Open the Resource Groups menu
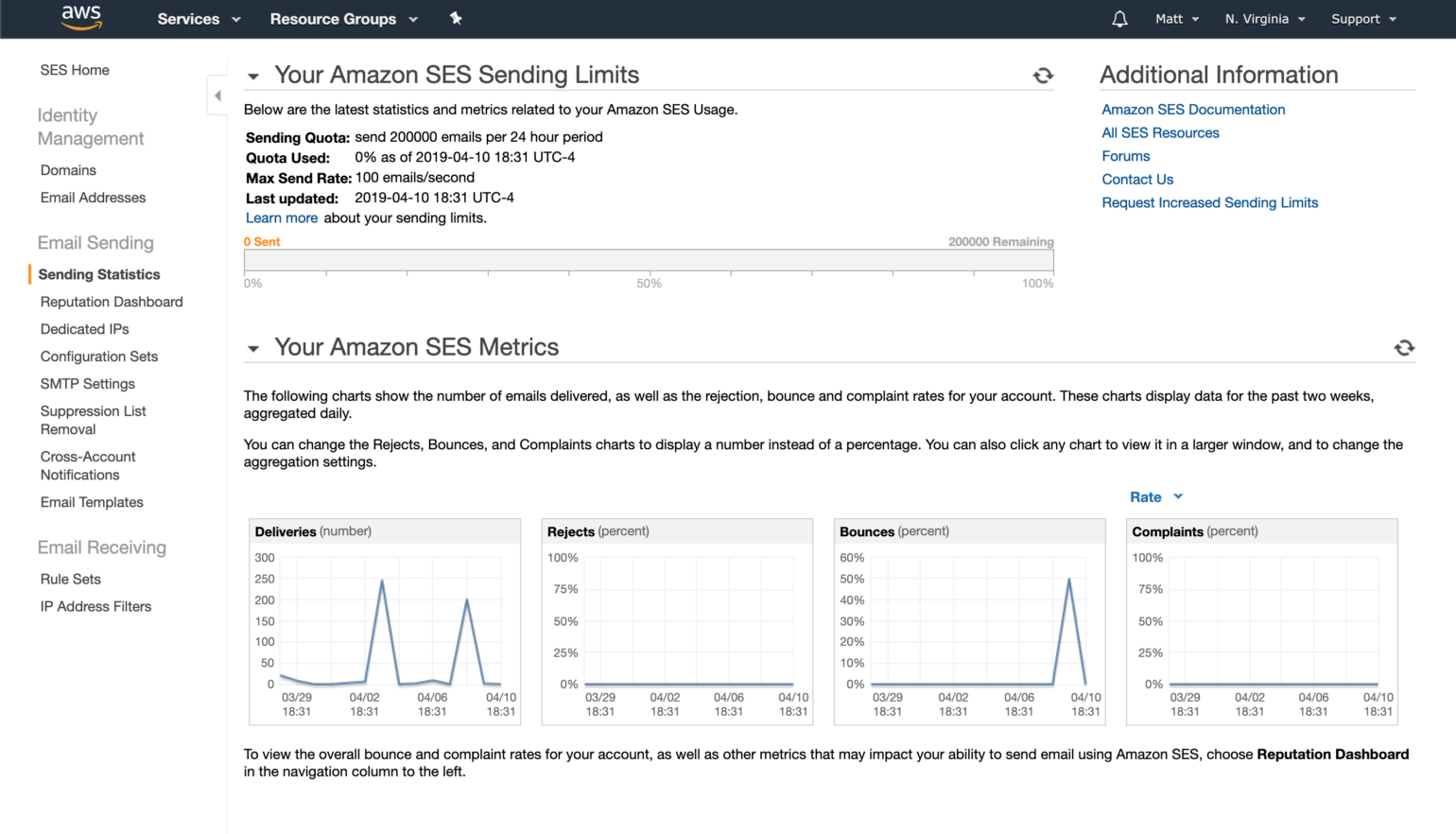The height and width of the screenshot is (834, 1456). pyautogui.click(x=343, y=19)
